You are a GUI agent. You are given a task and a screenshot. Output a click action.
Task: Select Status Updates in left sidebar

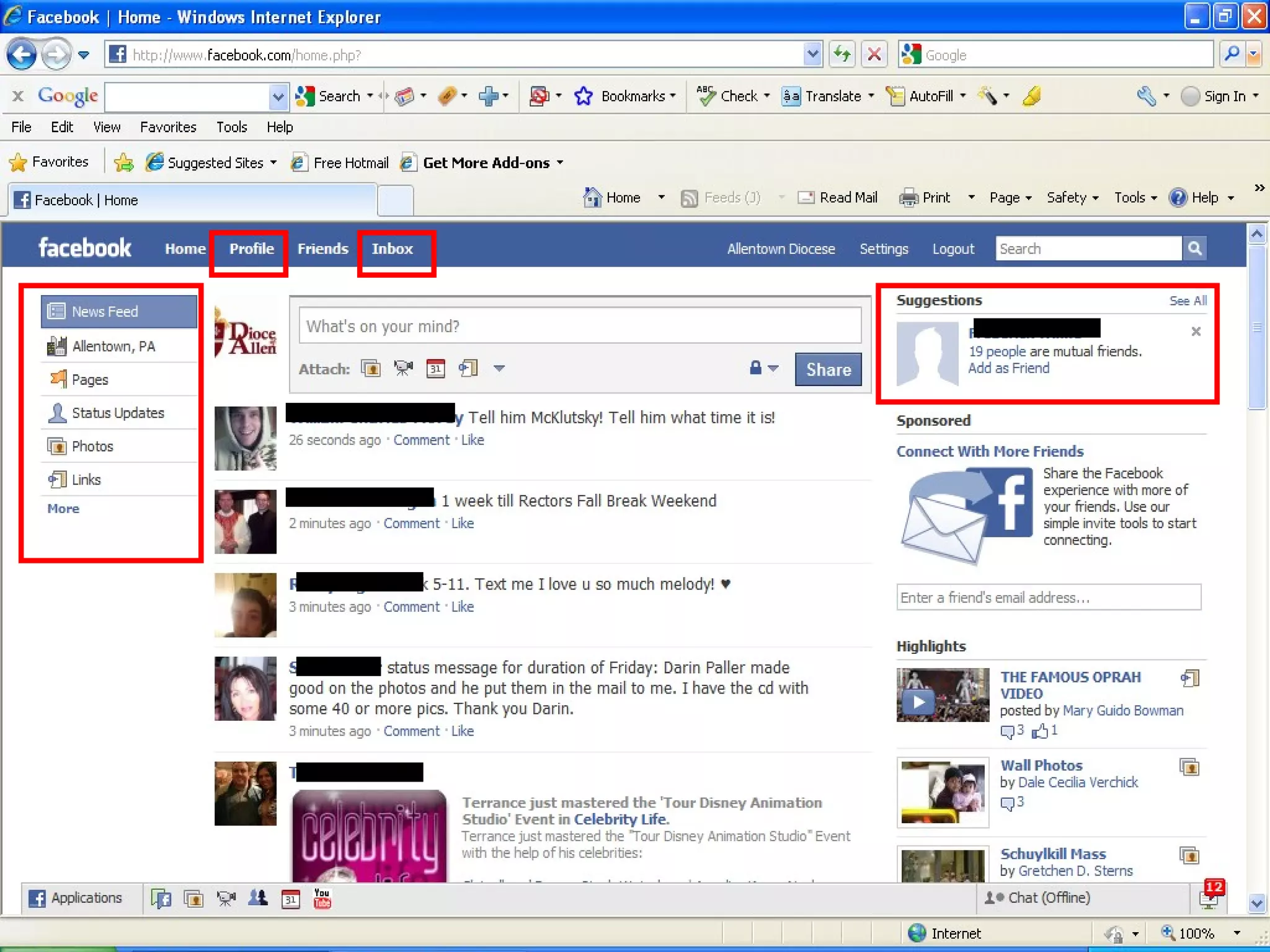(x=118, y=413)
